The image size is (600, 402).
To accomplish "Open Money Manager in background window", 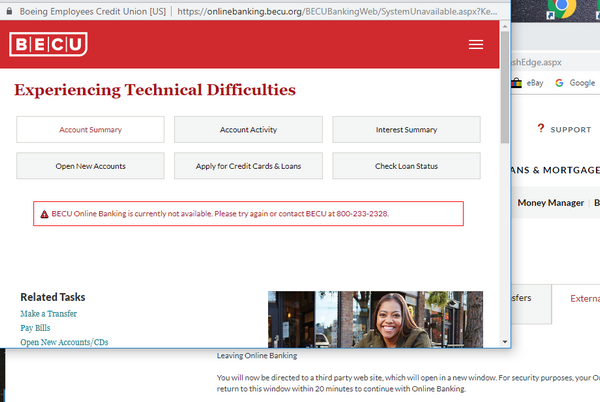I will coord(551,203).
